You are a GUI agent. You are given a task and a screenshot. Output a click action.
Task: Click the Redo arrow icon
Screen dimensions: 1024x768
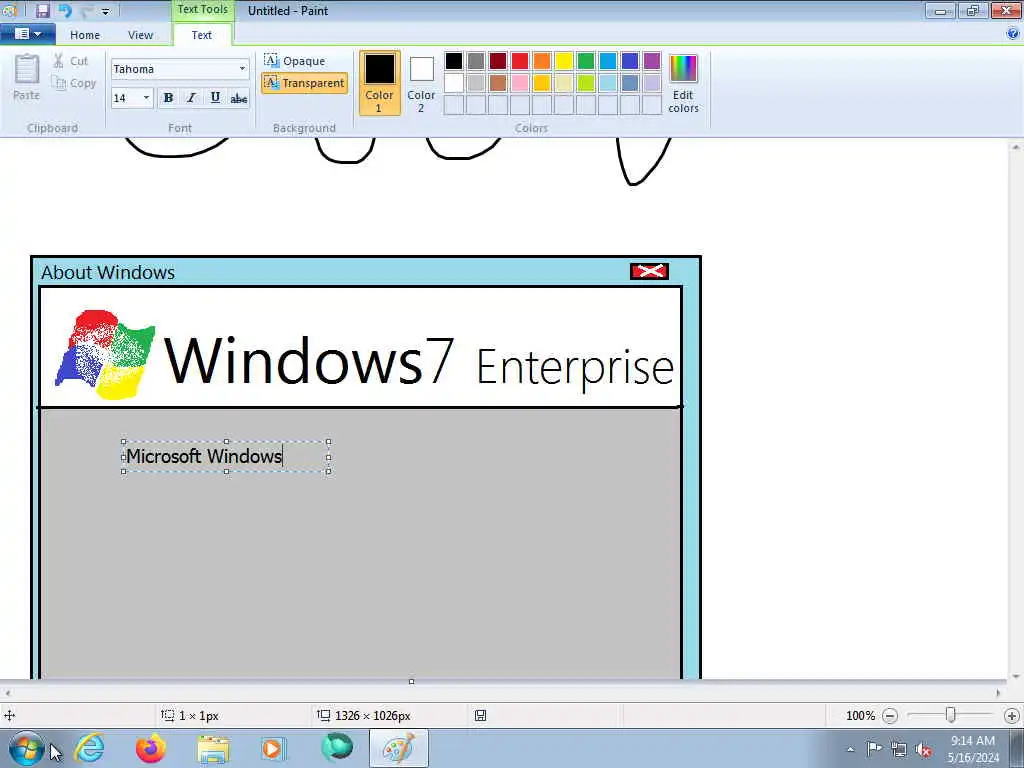pos(87,10)
